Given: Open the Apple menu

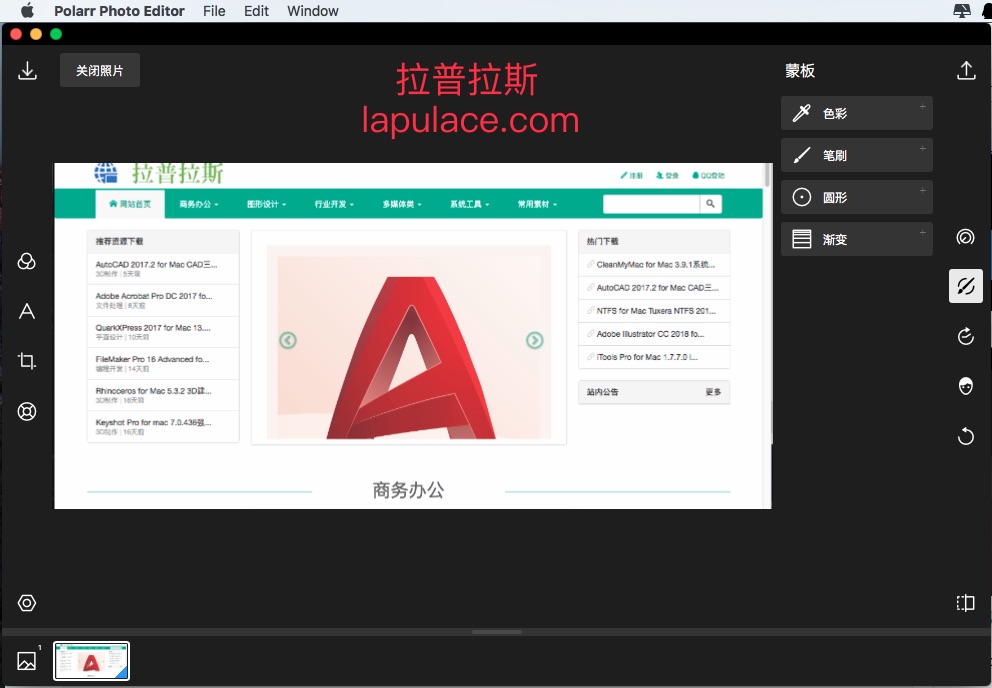Looking at the screenshot, I should (27, 11).
